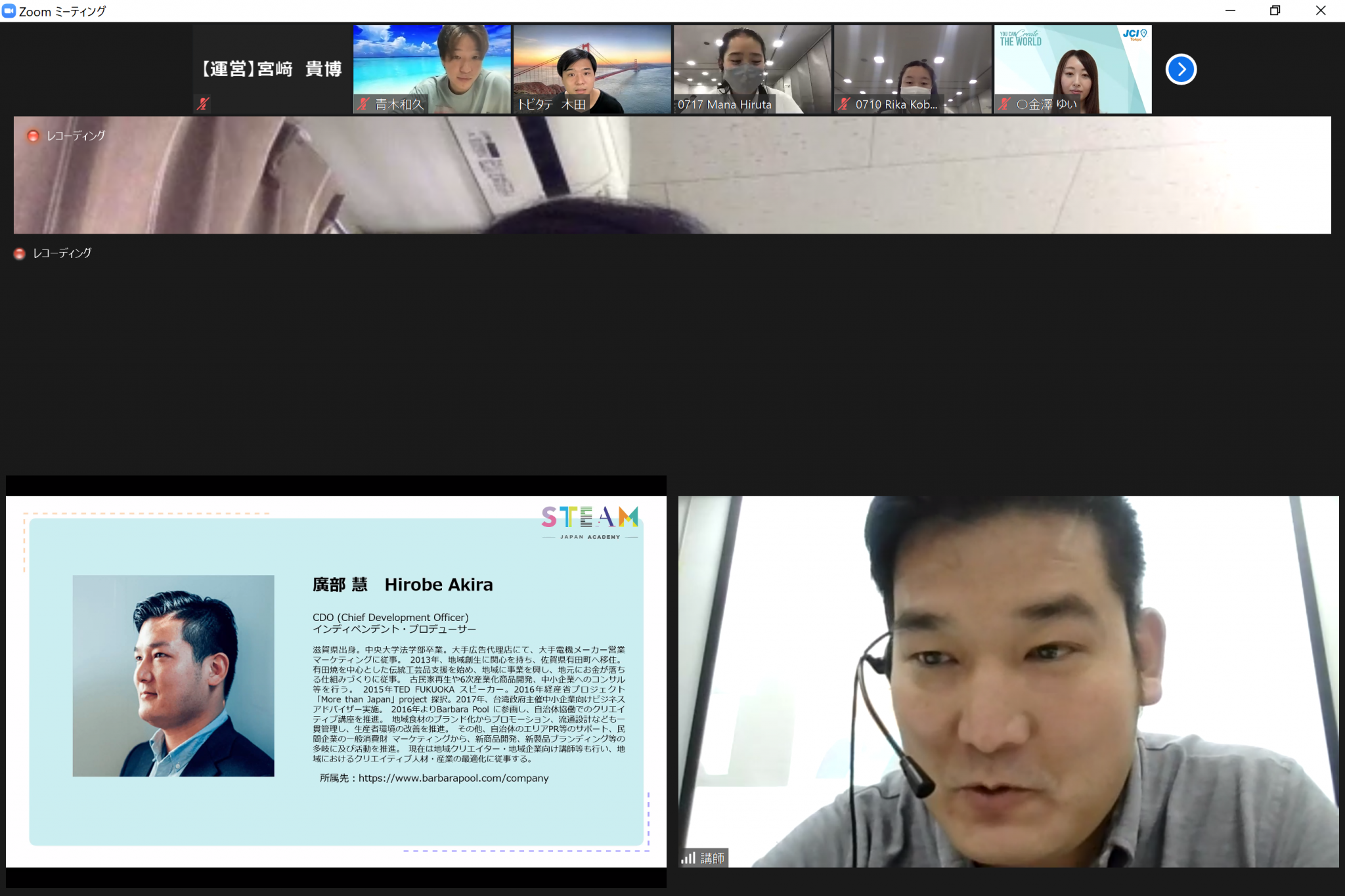This screenshot has height=896, width=1345.
Task: Click the barbarapool.com company URL on slide
Action: point(453,778)
